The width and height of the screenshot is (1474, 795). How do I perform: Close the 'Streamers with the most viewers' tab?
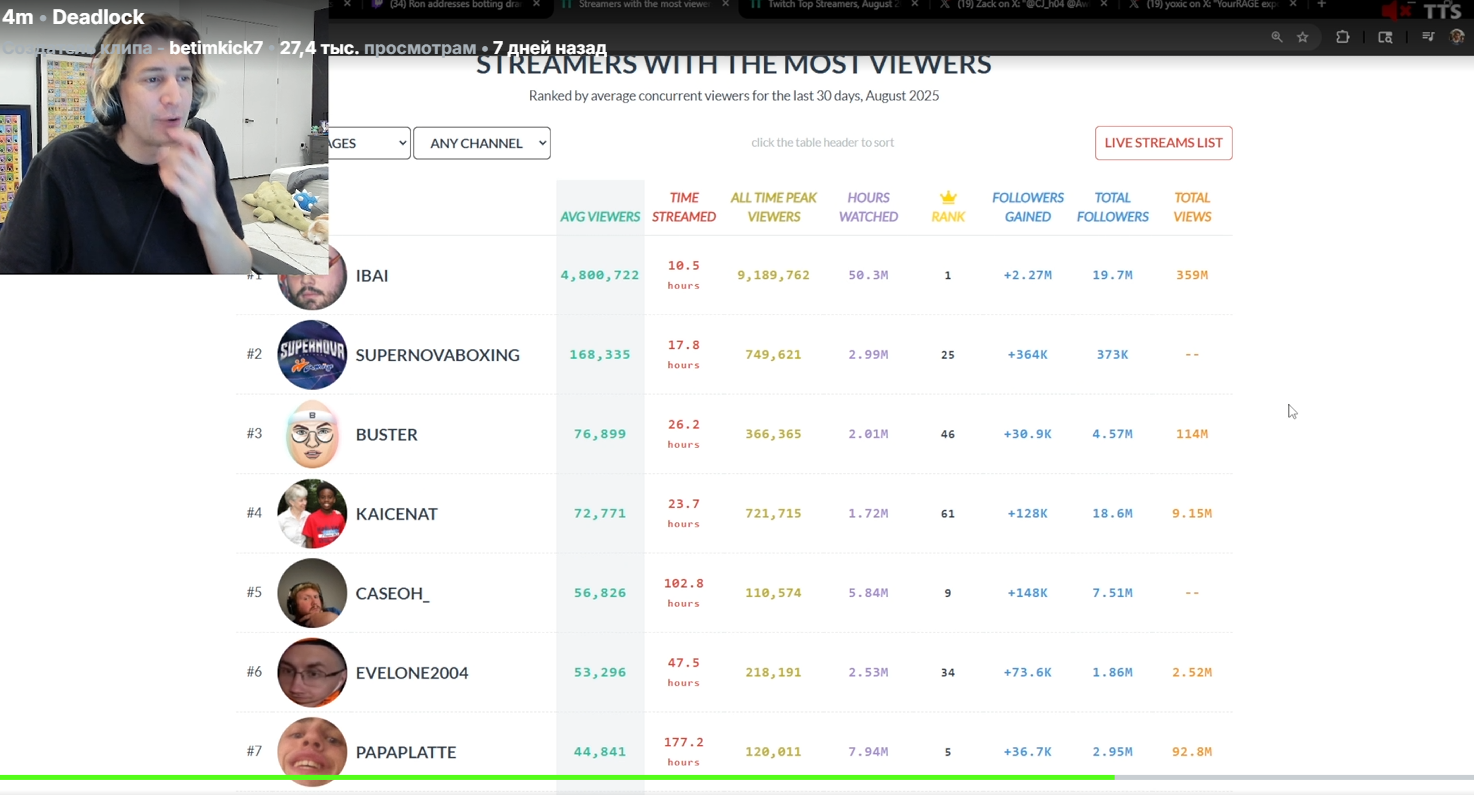(726, 5)
